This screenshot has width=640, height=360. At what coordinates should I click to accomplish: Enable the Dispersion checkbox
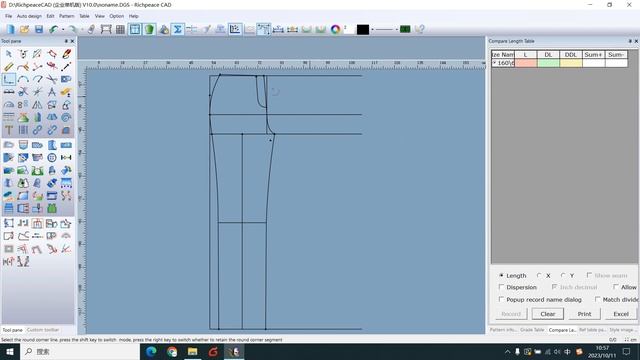coord(501,287)
